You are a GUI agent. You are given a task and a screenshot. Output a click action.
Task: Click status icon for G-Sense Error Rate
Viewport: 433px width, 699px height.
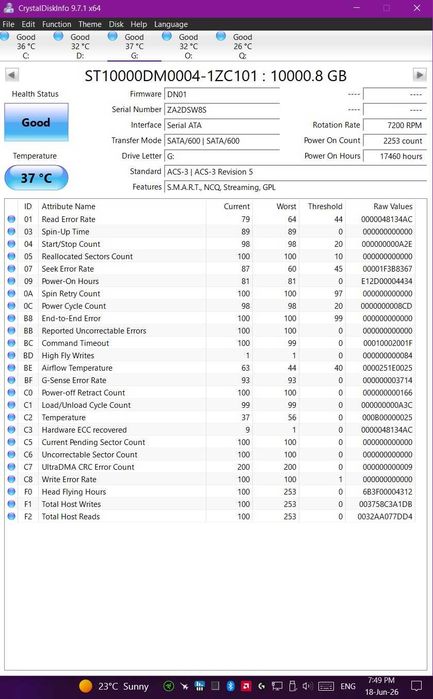(11, 380)
